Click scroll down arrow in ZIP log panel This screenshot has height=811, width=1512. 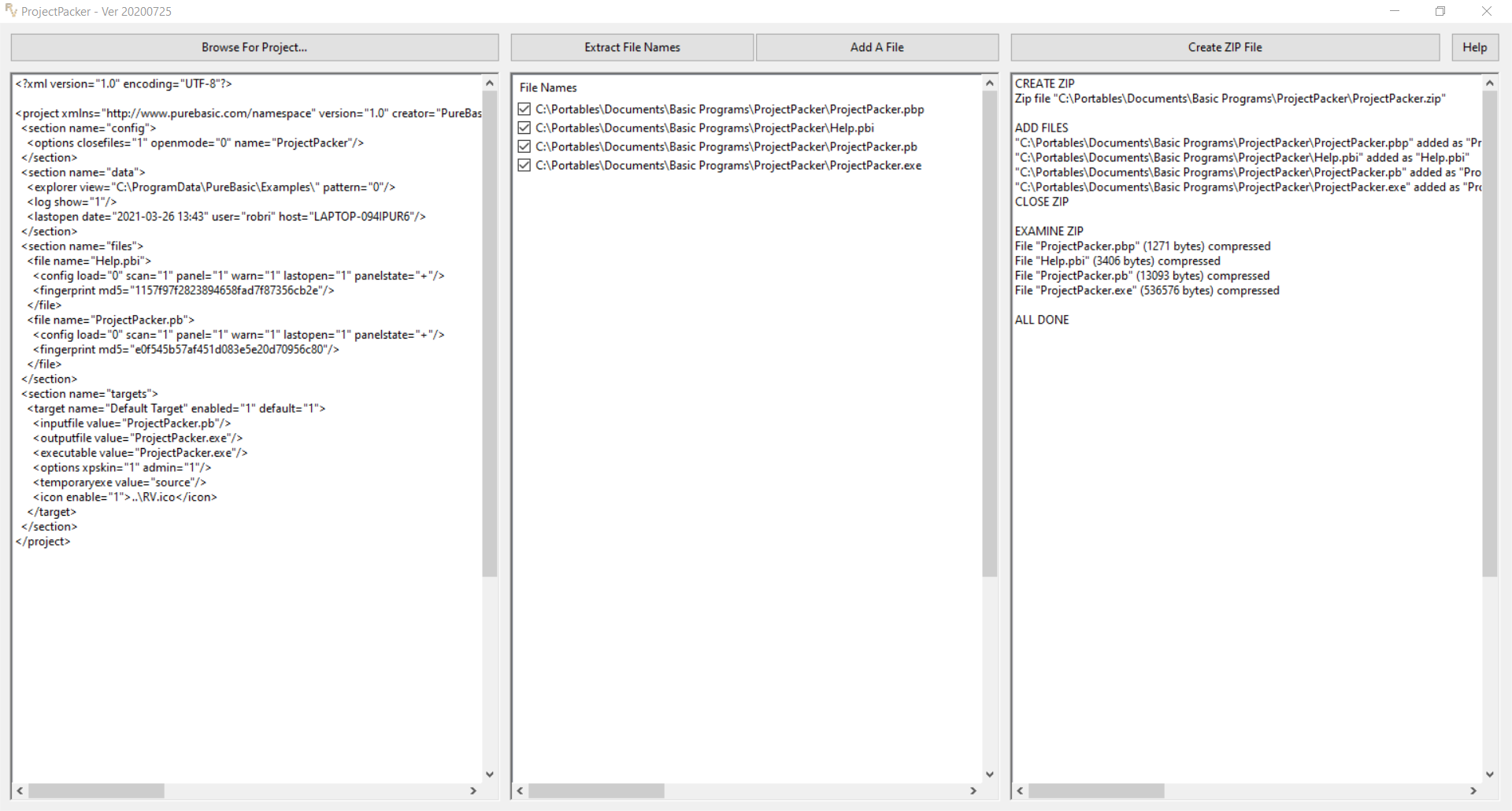pyautogui.click(x=1489, y=774)
